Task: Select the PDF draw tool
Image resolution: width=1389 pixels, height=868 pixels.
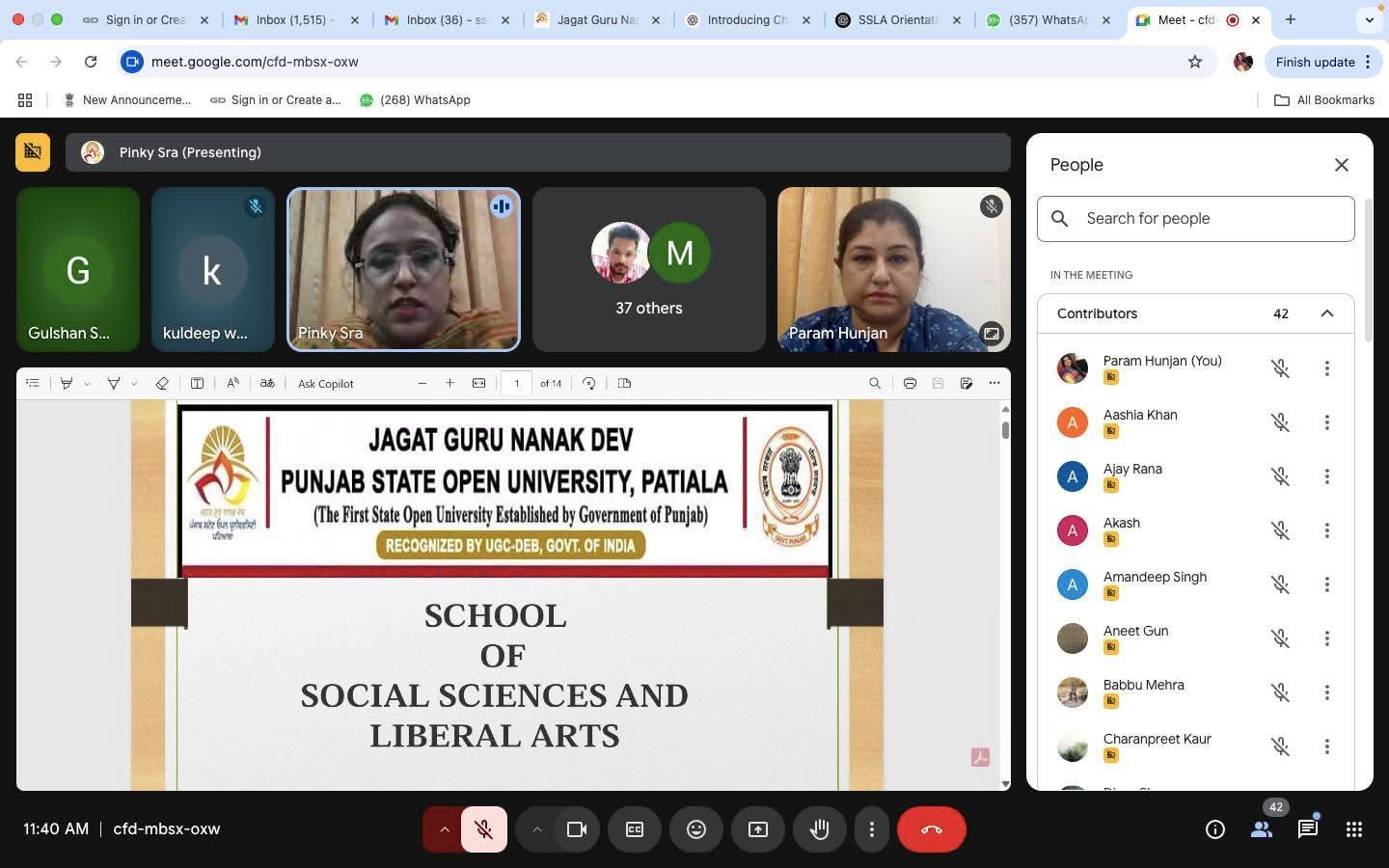Action: click(x=114, y=383)
